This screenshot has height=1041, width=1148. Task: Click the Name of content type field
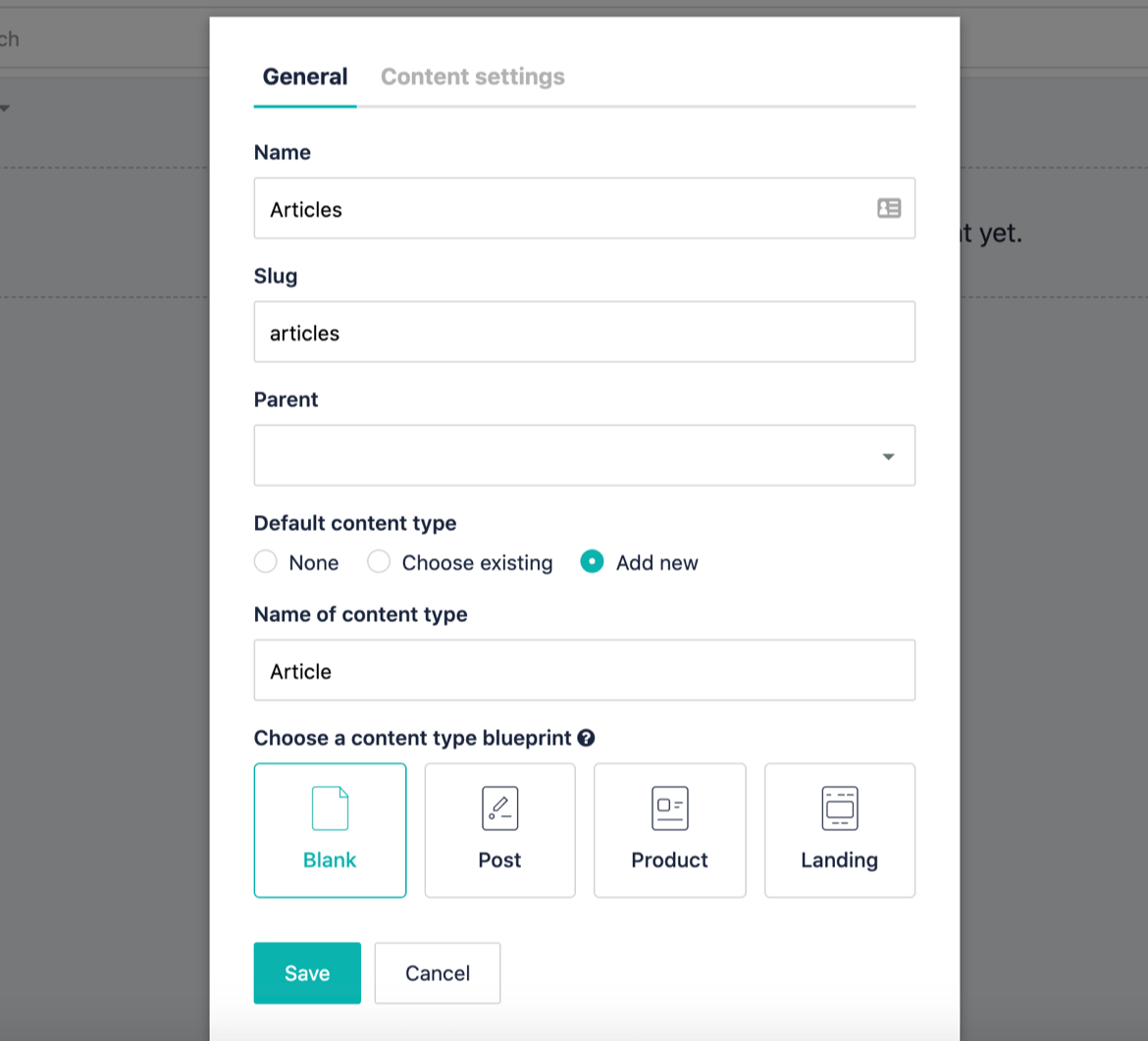click(584, 670)
